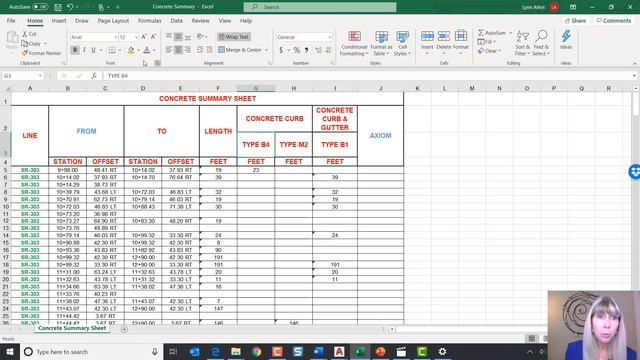Click the Undo icon
The width and height of the screenshot is (640, 360).
(x=70, y=7)
